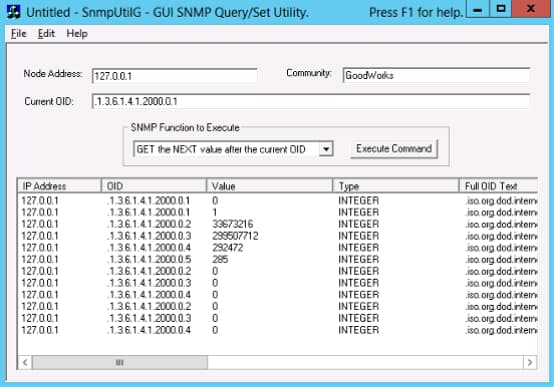Click the Community input field

(x=436, y=75)
